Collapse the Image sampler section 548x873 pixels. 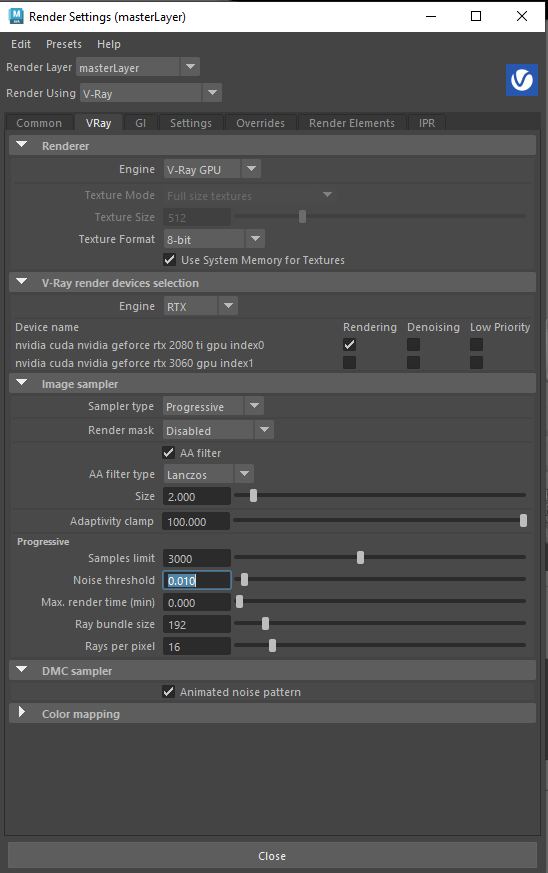click(x=22, y=383)
